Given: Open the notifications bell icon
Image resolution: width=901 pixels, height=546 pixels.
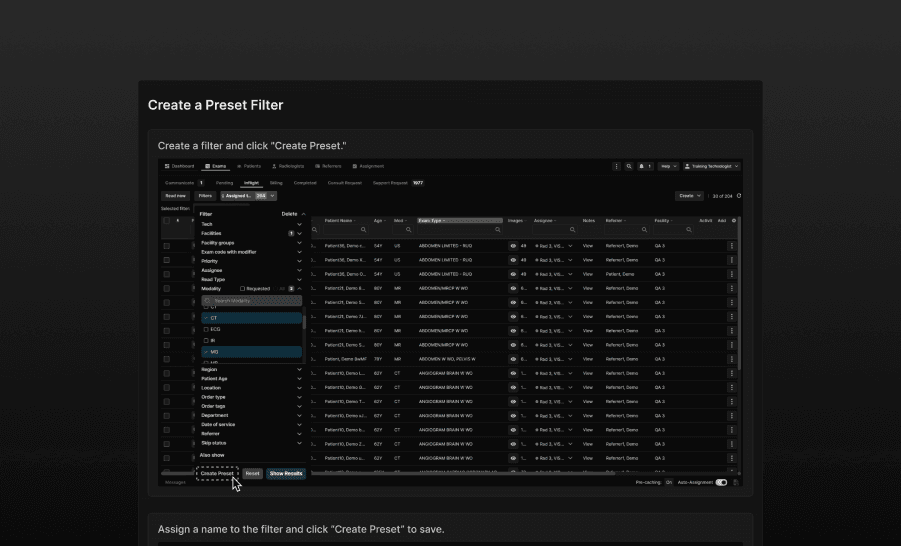Looking at the screenshot, I should 641,166.
